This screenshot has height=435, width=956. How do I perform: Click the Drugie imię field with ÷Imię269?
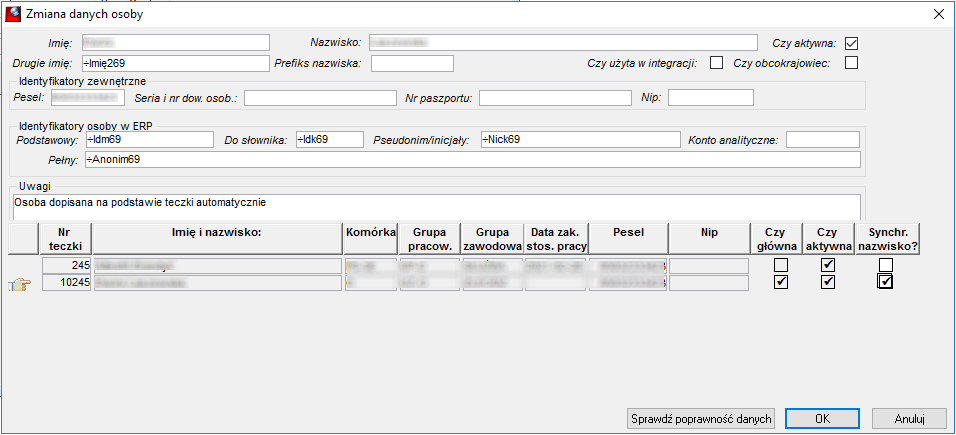tap(176, 63)
